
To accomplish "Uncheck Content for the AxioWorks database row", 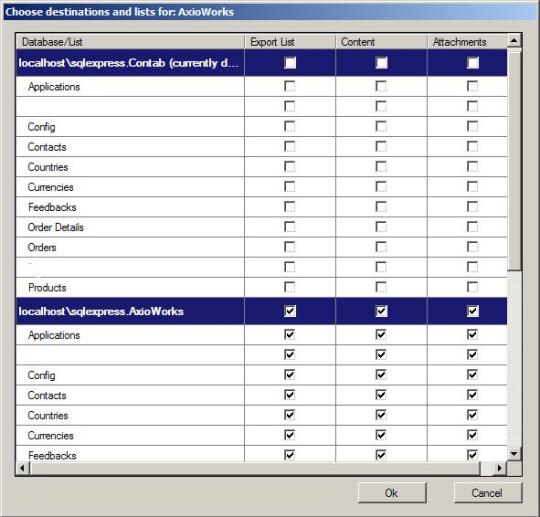I will [381, 311].
